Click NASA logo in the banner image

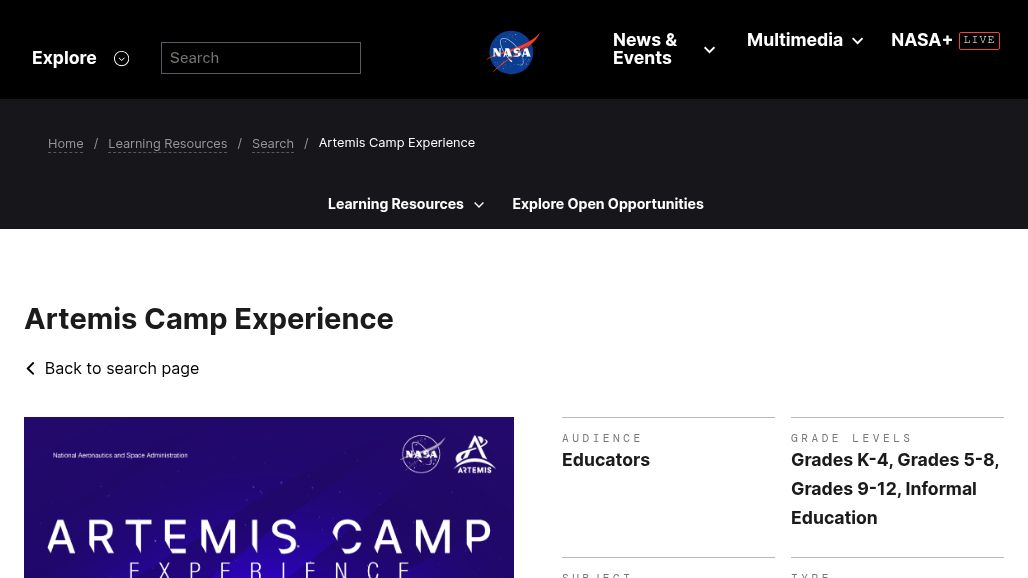point(422,453)
